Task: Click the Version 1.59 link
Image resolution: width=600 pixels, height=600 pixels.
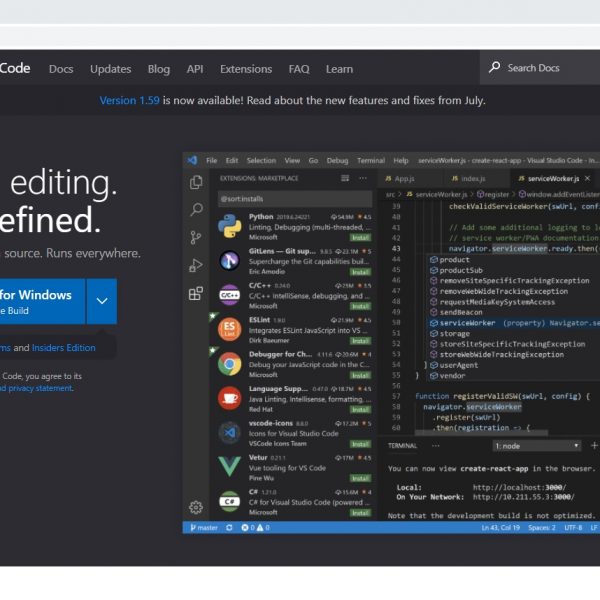Action: (131, 100)
